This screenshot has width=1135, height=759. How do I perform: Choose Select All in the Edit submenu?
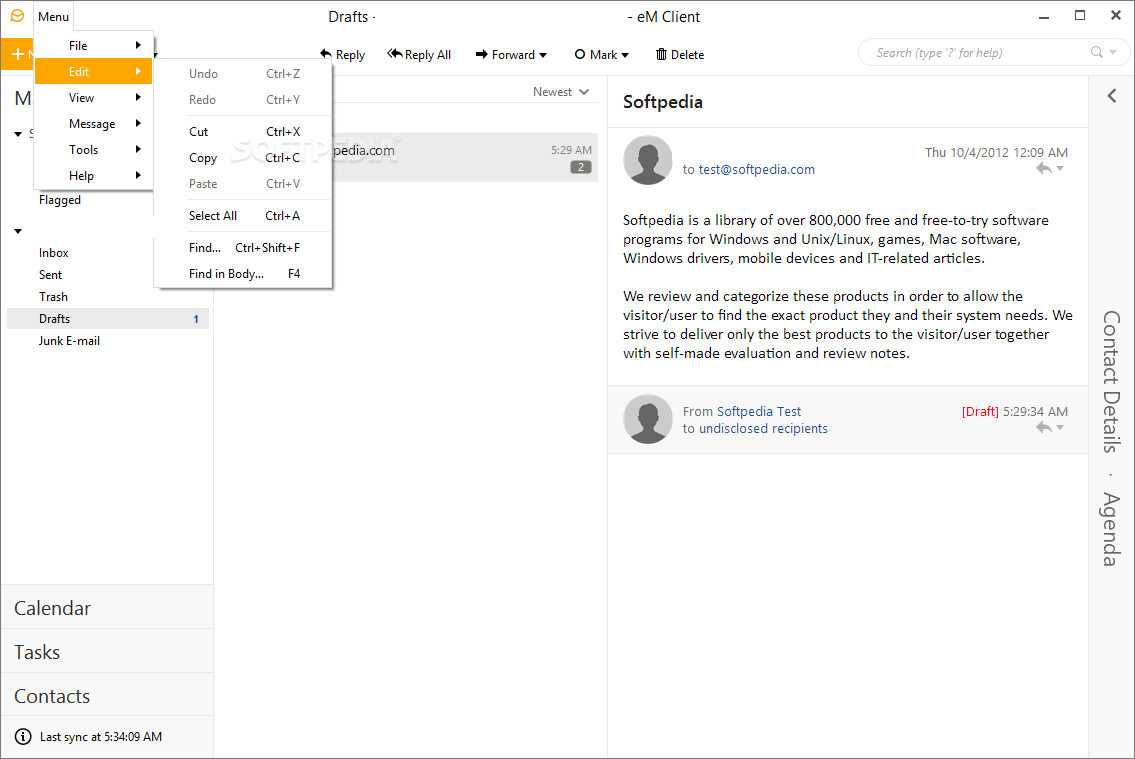[x=244, y=216]
